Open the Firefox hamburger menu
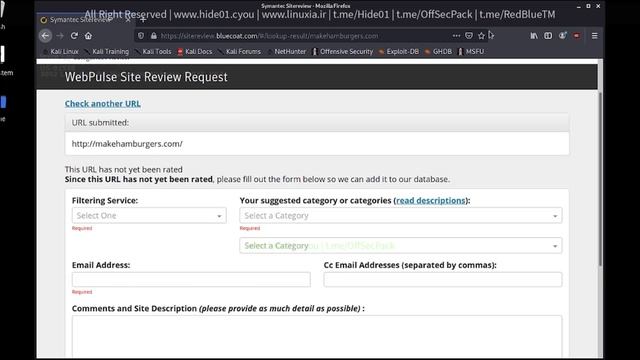Screen dimensions: 640x360 [x=595, y=36]
